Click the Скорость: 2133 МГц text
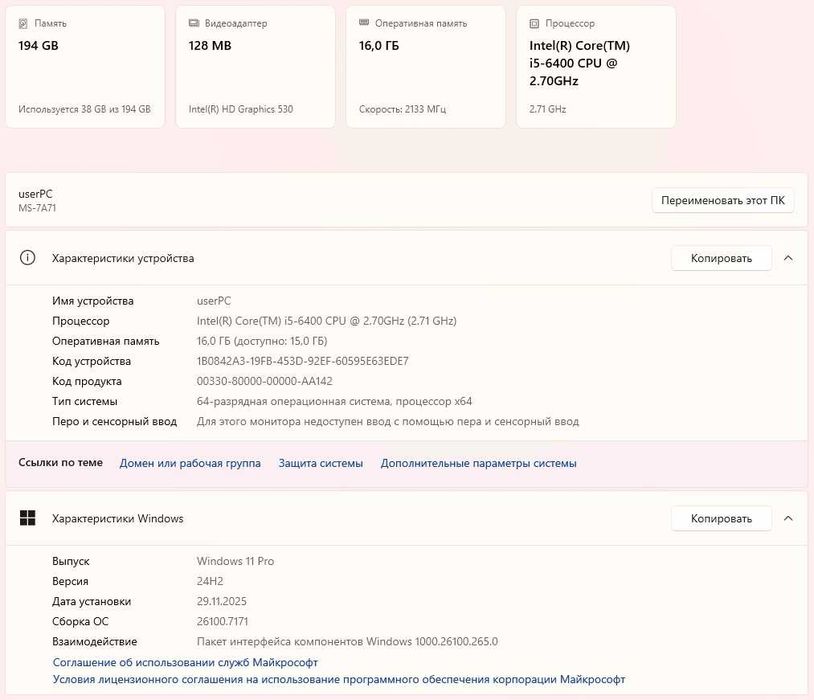The image size is (814, 700). [402, 109]
